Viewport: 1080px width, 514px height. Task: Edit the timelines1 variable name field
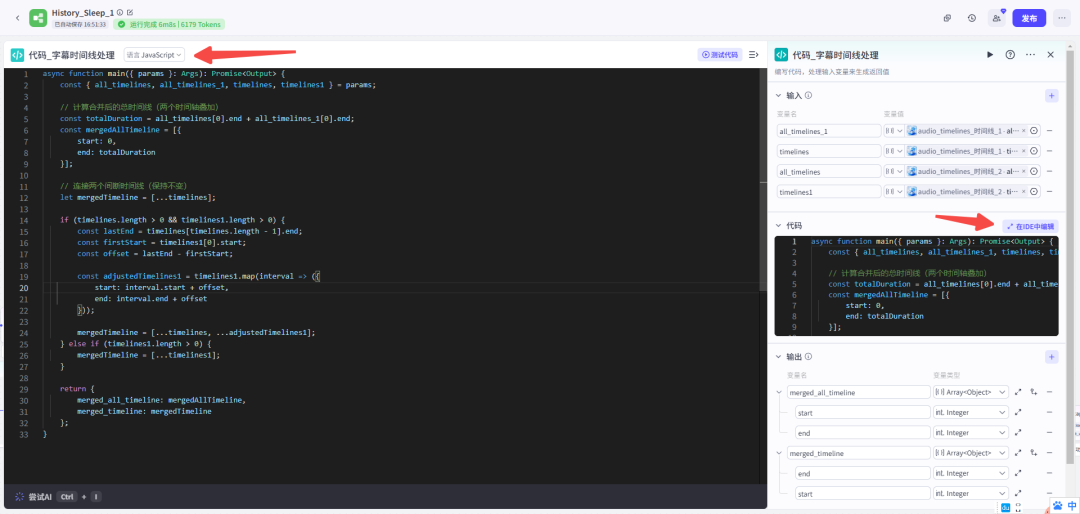pos(829,192)
